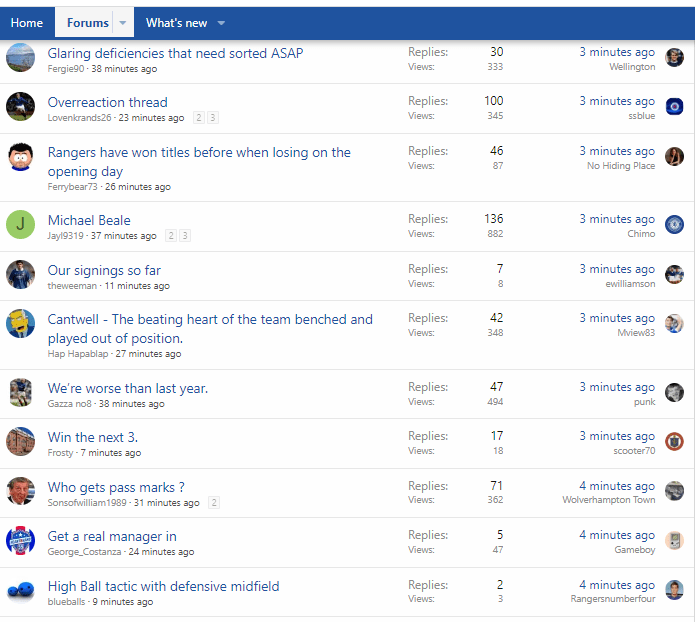695x622 pixels.
Task: Open the Michael Beale thread
Action: tap(89, 220)
